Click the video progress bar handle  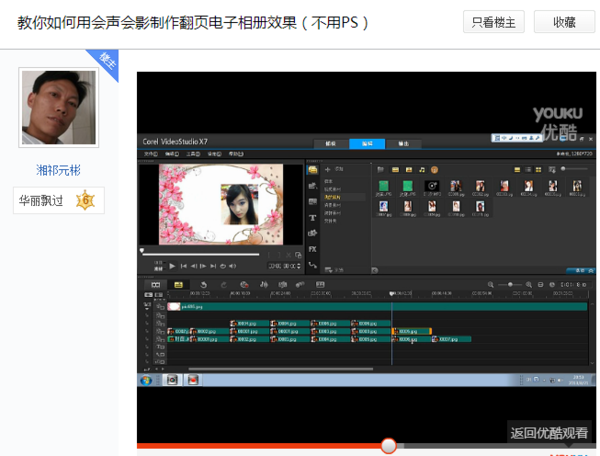pyautogui.click(x=388, y=446)
